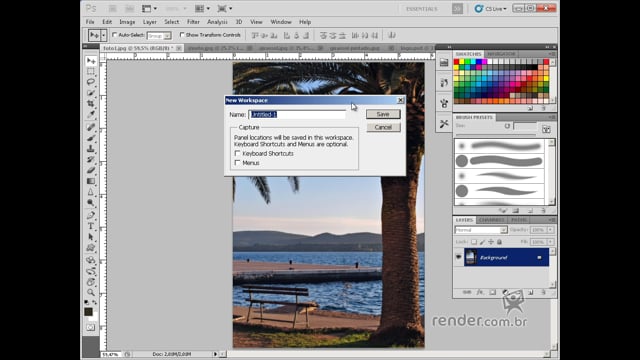Toggle Show Transform Controls checkbox
The height and width of the screenshot is (360, 640).
pos(182,35)
